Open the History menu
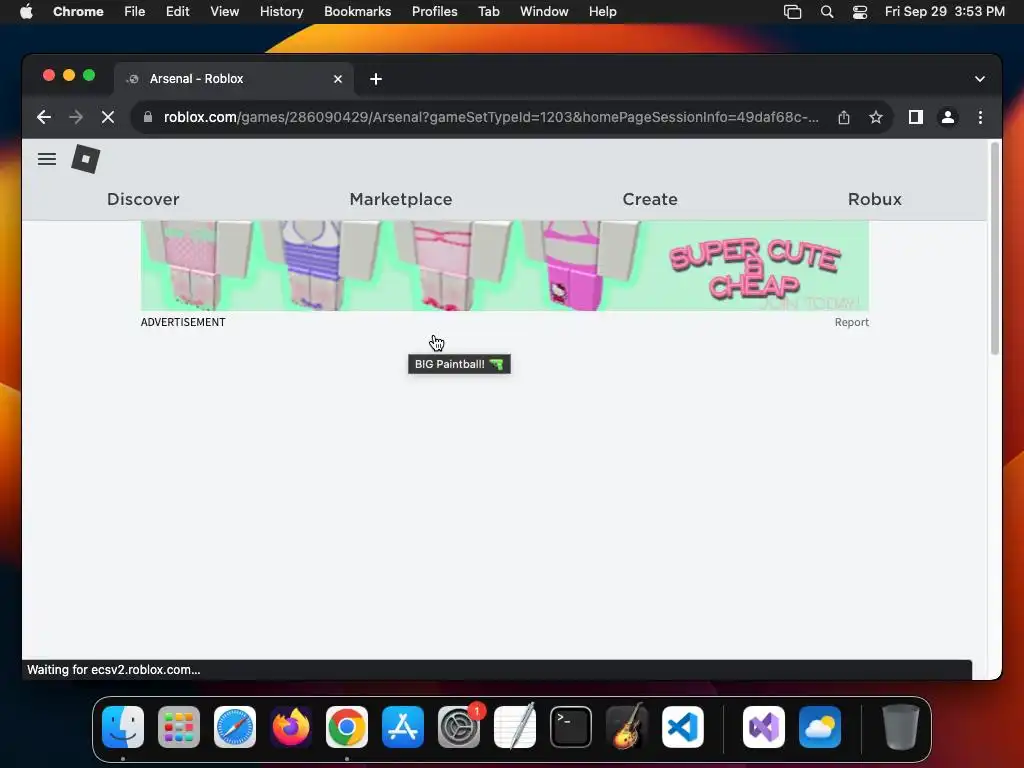 (x=281, y=12)
